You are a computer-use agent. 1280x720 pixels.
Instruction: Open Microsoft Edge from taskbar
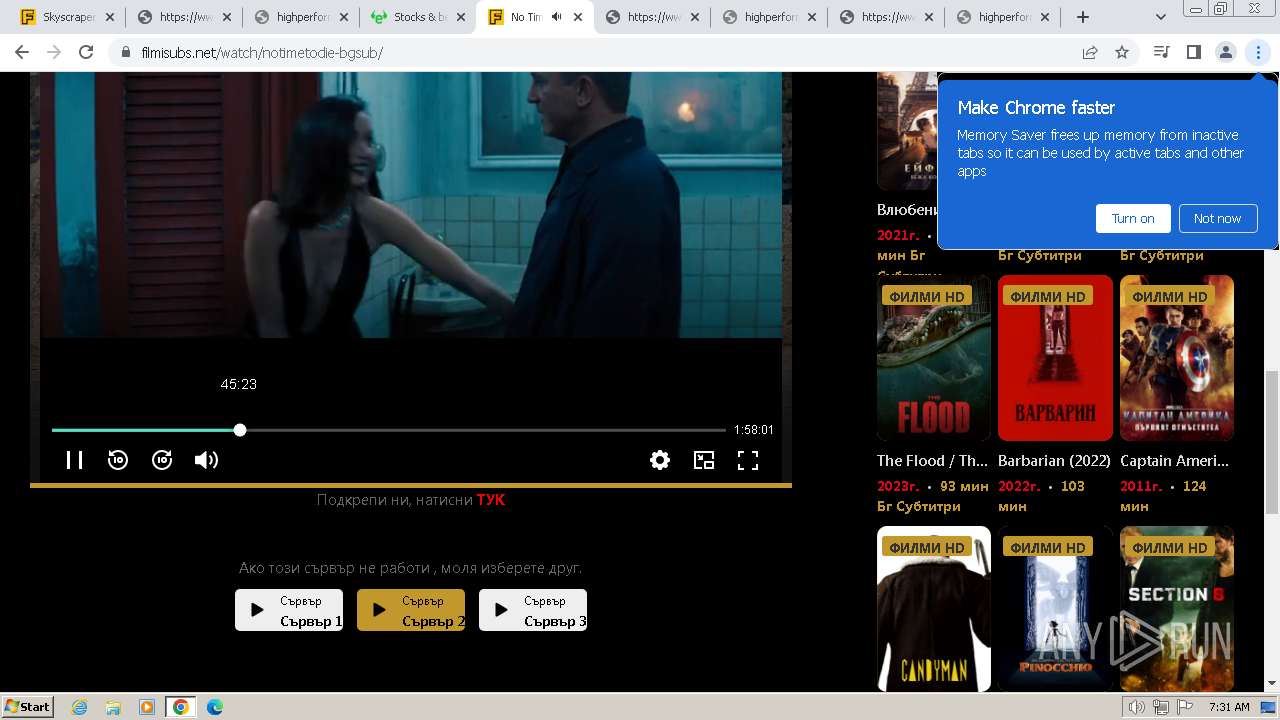(x=215, y=707)
